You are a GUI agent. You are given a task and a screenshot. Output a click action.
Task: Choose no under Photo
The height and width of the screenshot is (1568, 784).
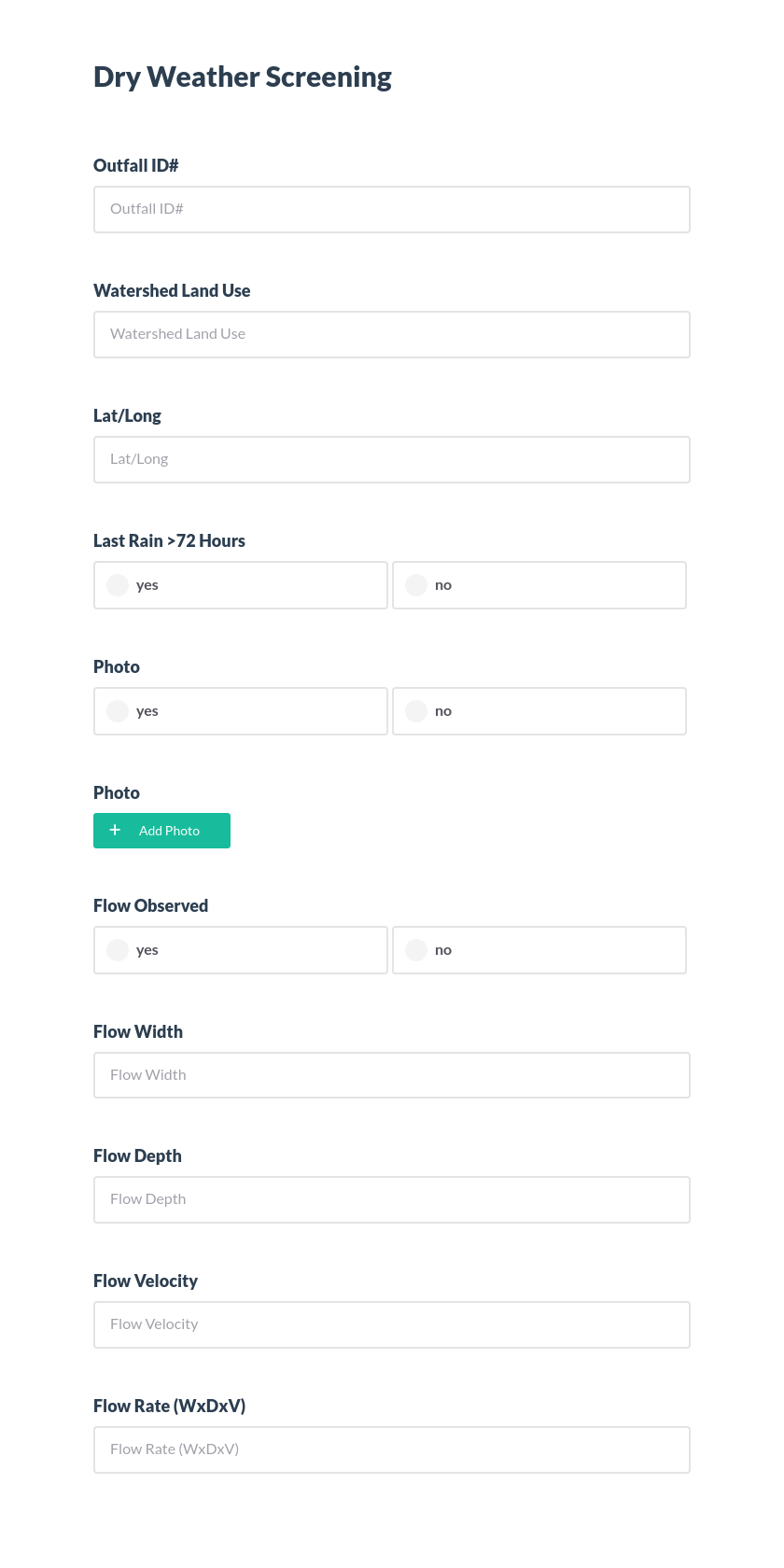pos(415,710)
